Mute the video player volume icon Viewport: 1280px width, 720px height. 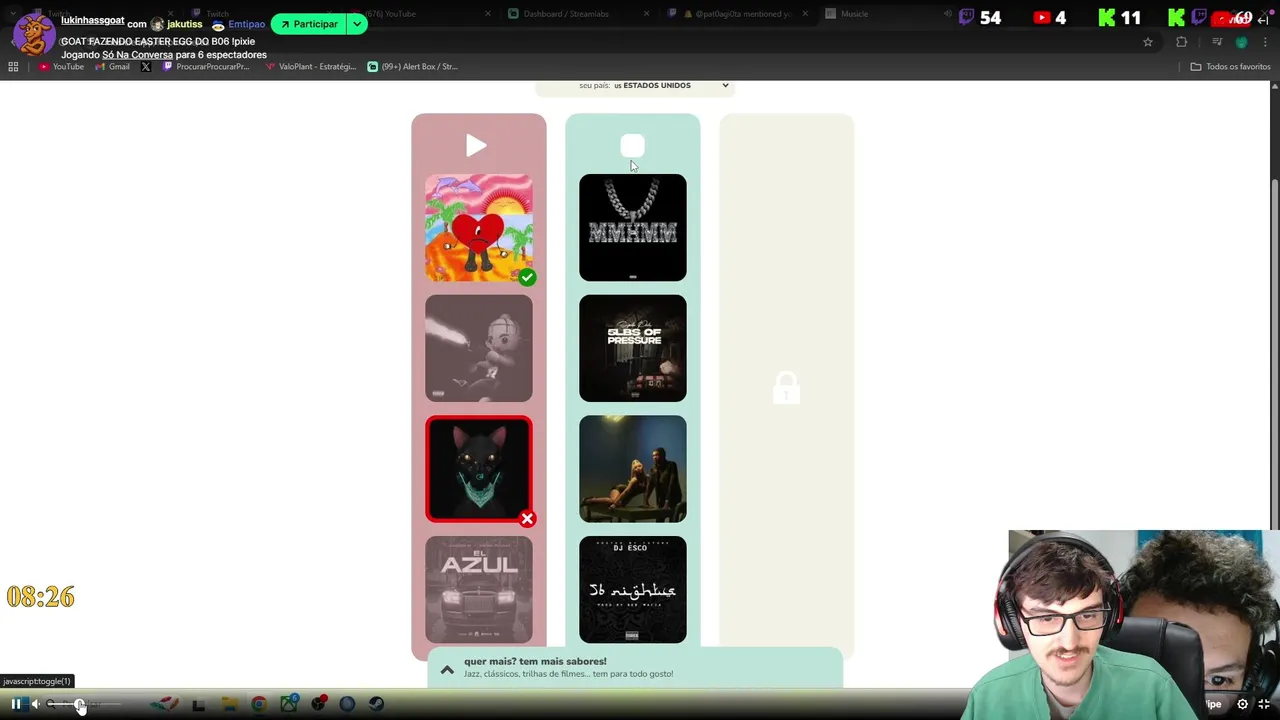pyautogui.click(x=36, y=704)
